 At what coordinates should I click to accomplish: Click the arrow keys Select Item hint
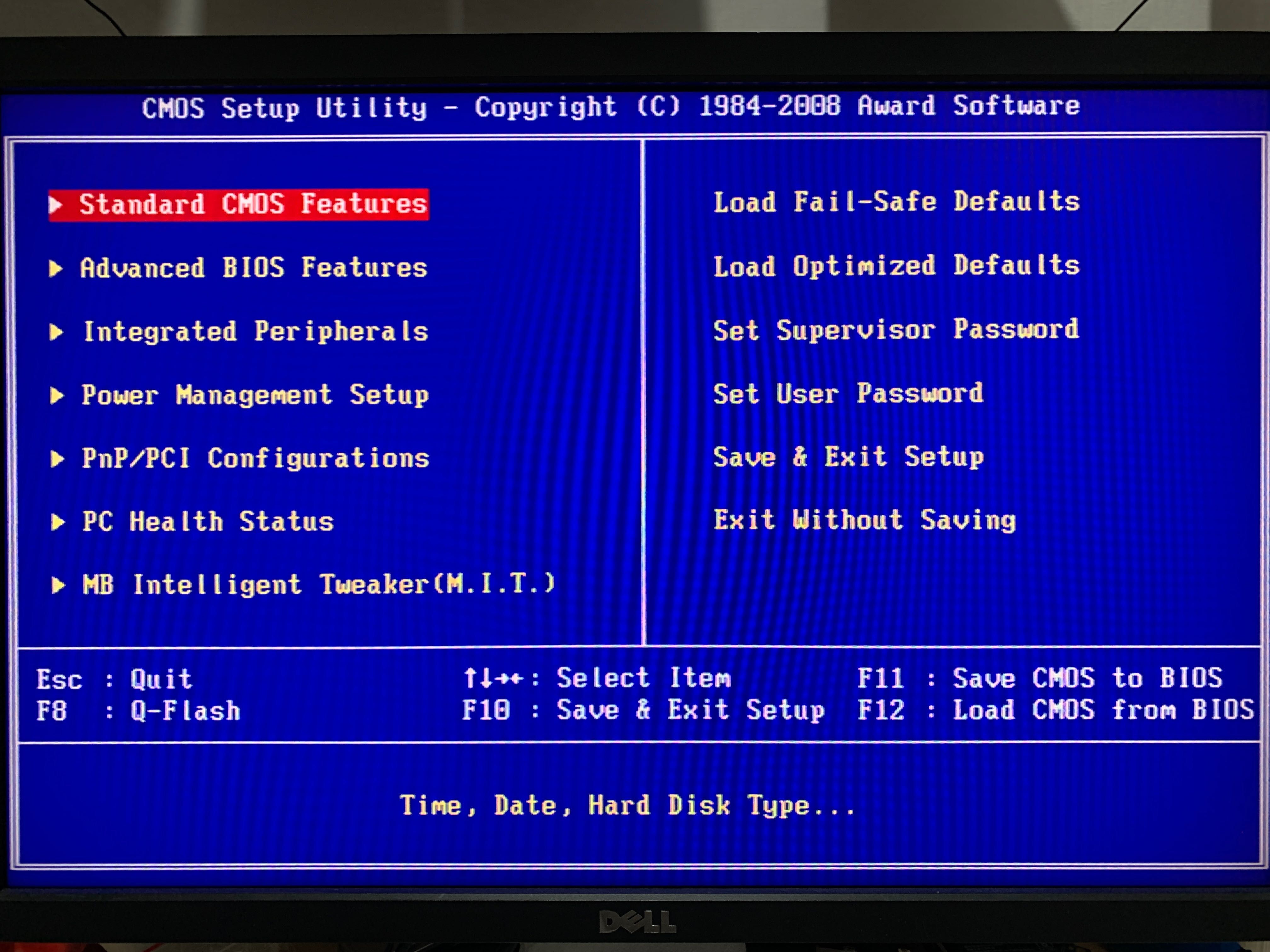click(x=597, y=678)
